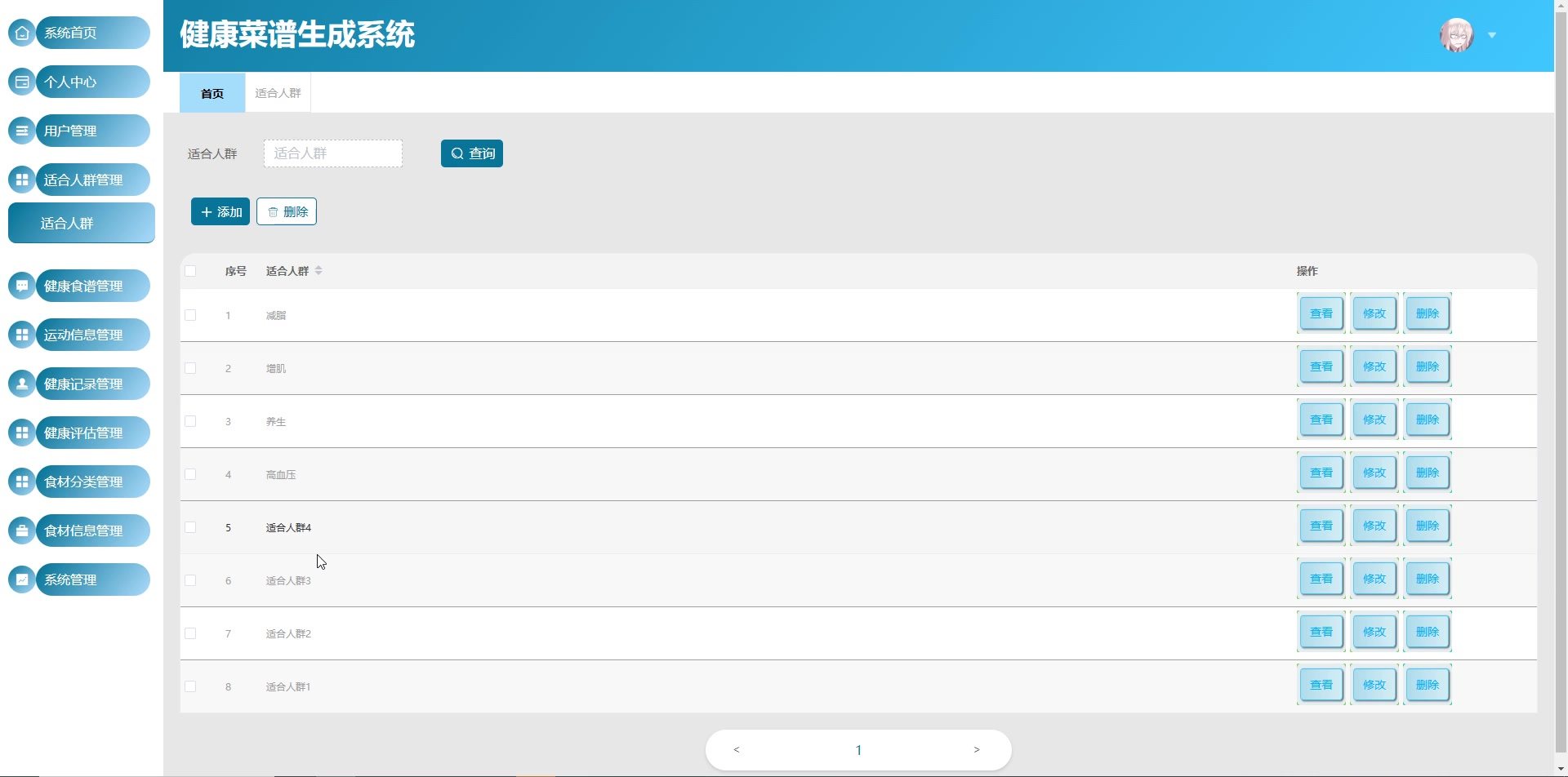Check the checkbox for row 适合人群1
1568x777 pixels.
coord(190,686)
